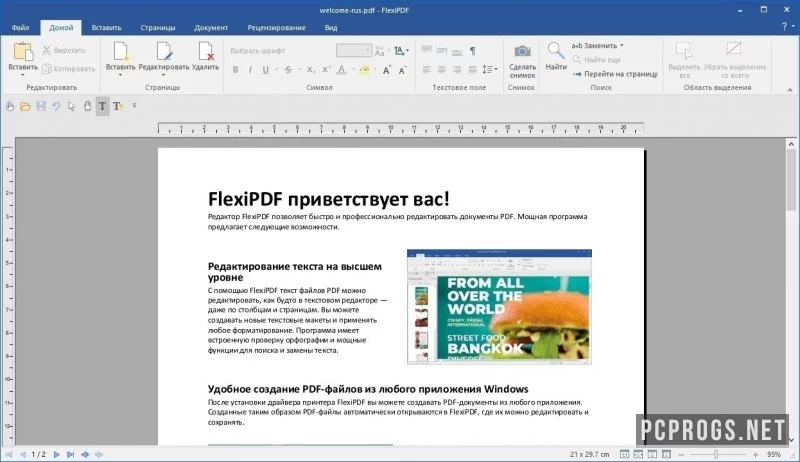Viewport: 800px width, 462px height.
Task: Expand the Заменить dropdown arrow
Action: [x=621, y=45]
